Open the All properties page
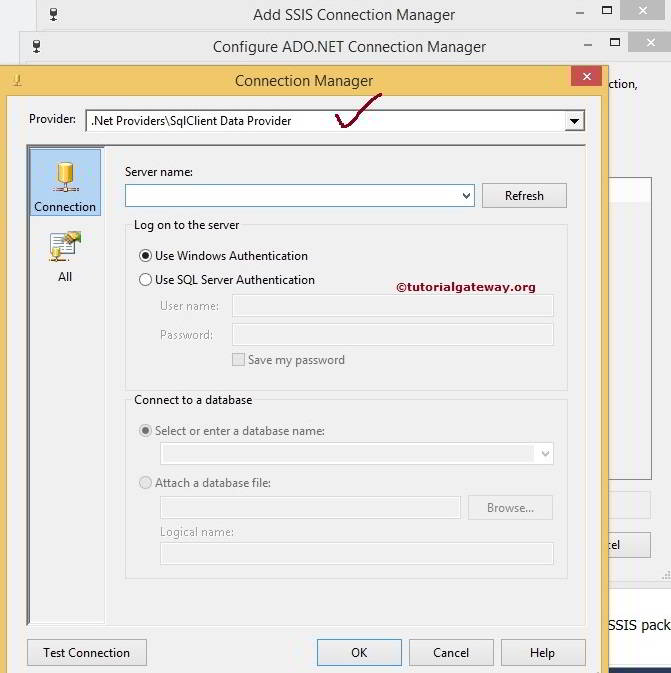The width and height of the screenshot is (671, 673). 65,256
